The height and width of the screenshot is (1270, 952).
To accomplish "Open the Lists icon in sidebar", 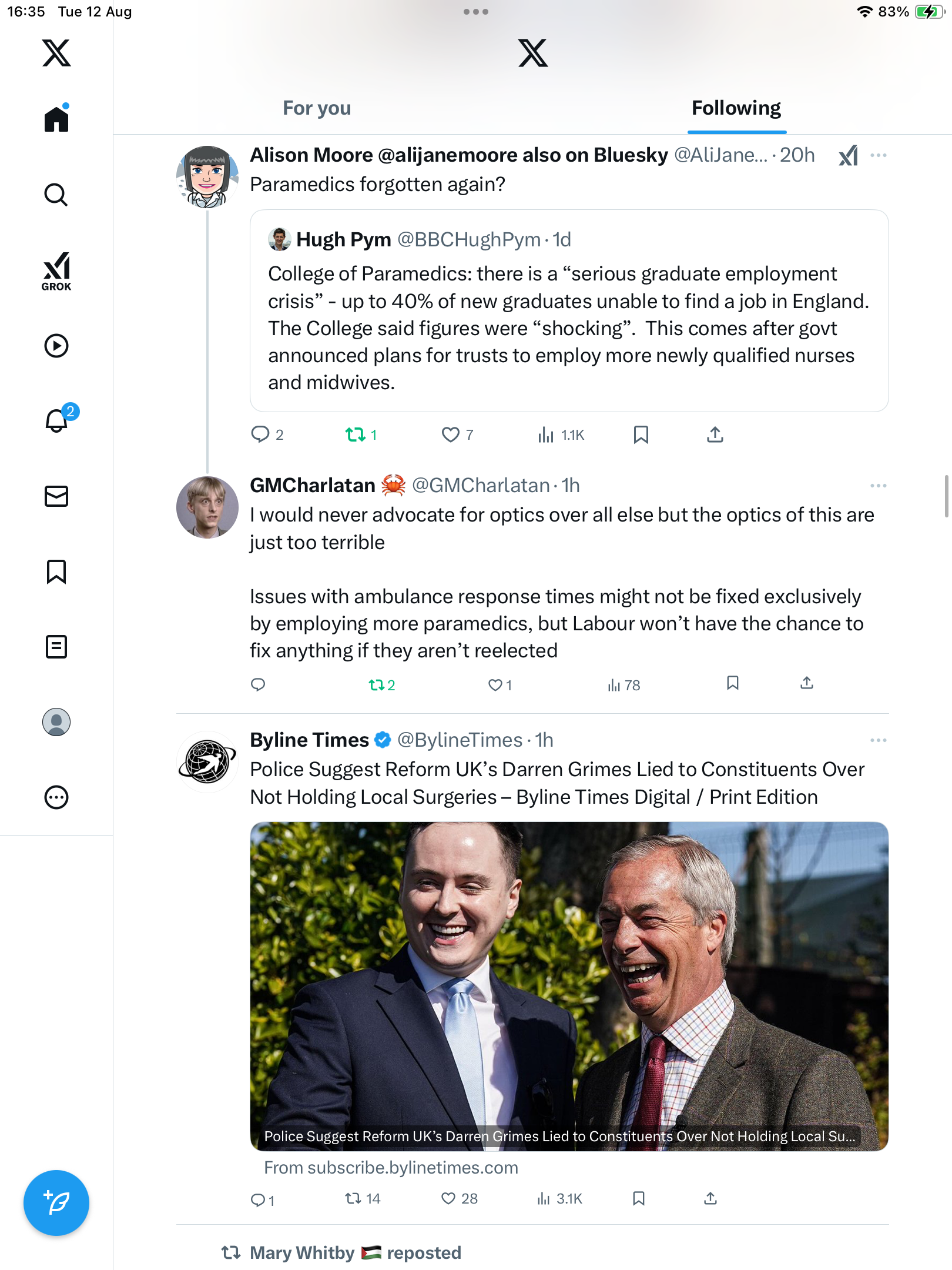I will [56, 647].
